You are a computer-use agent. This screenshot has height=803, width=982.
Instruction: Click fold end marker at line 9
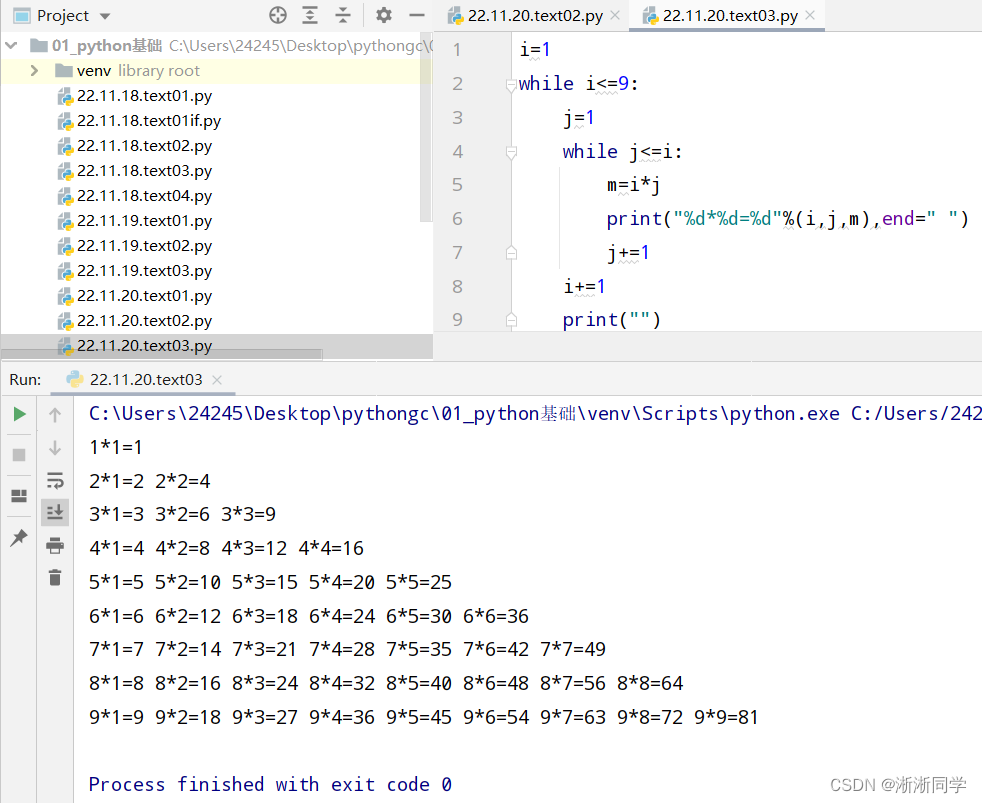(x=511, y=320)
